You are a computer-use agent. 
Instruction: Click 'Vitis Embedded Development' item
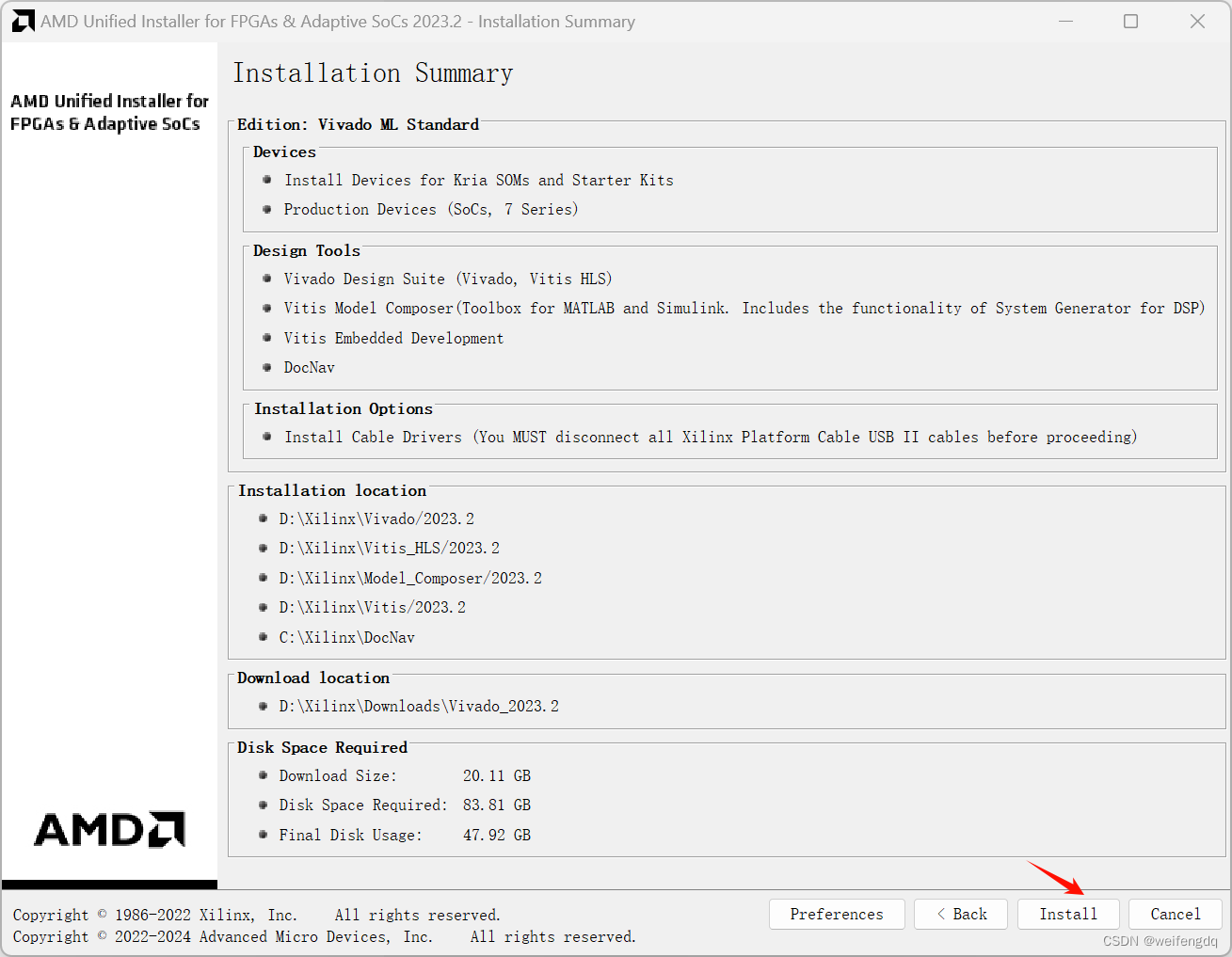[393, 338]
